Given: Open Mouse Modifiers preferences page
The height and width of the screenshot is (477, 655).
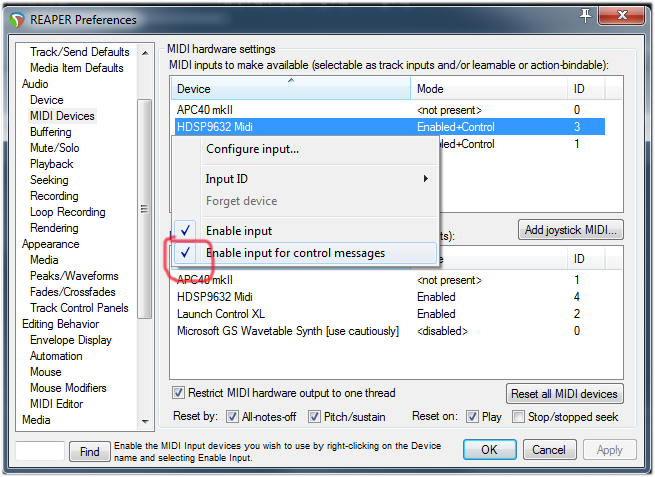Looking at the screenshot, I should [x=69, y=388].
